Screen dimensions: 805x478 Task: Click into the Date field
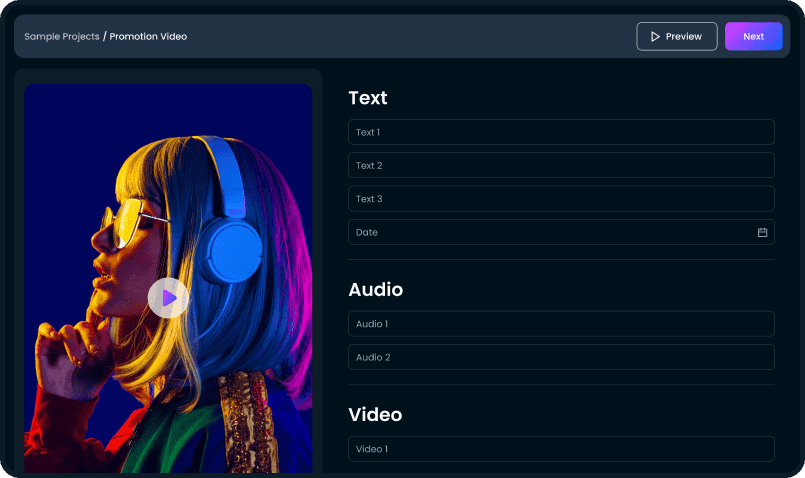pos(561,232)
